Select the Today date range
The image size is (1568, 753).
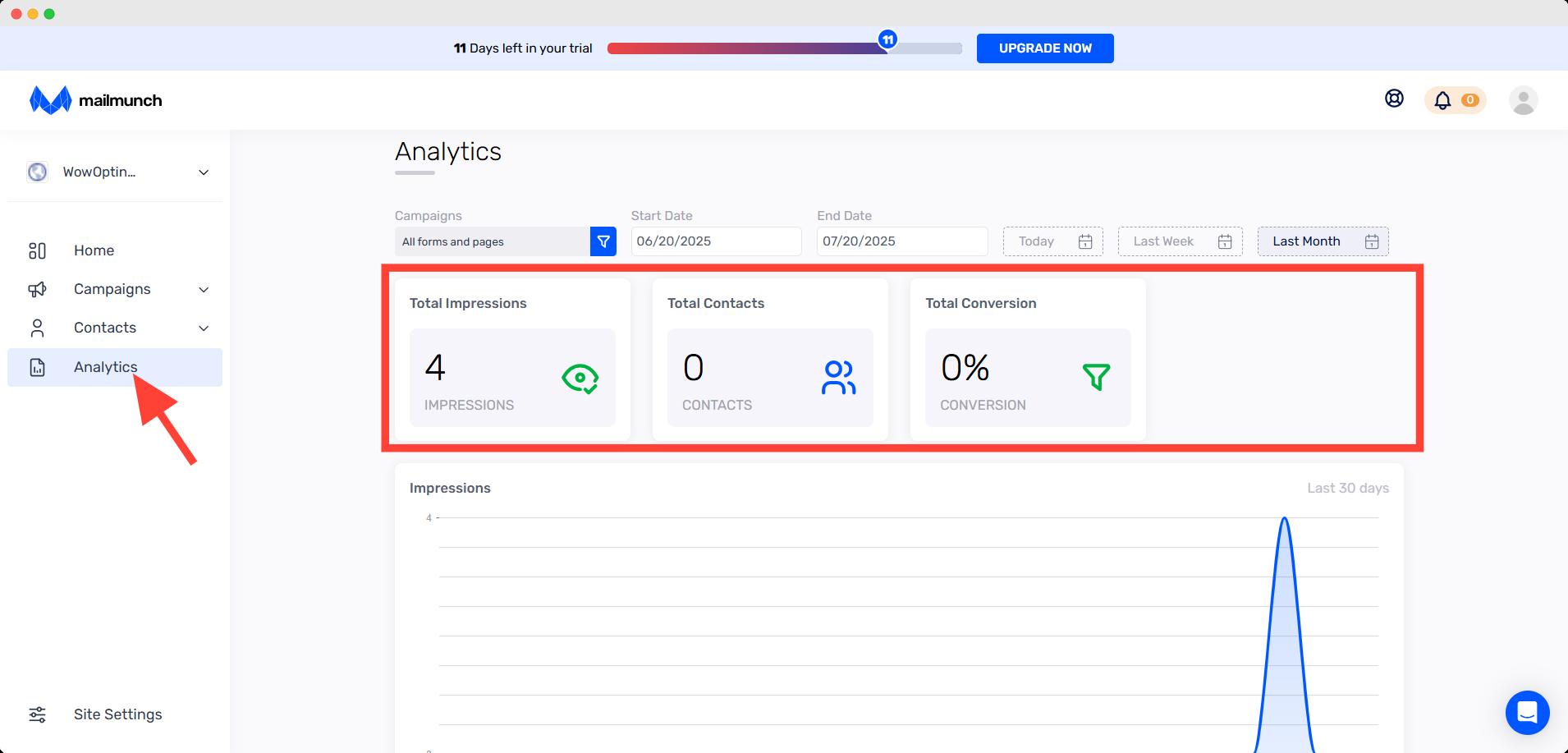coord(1053,241)
